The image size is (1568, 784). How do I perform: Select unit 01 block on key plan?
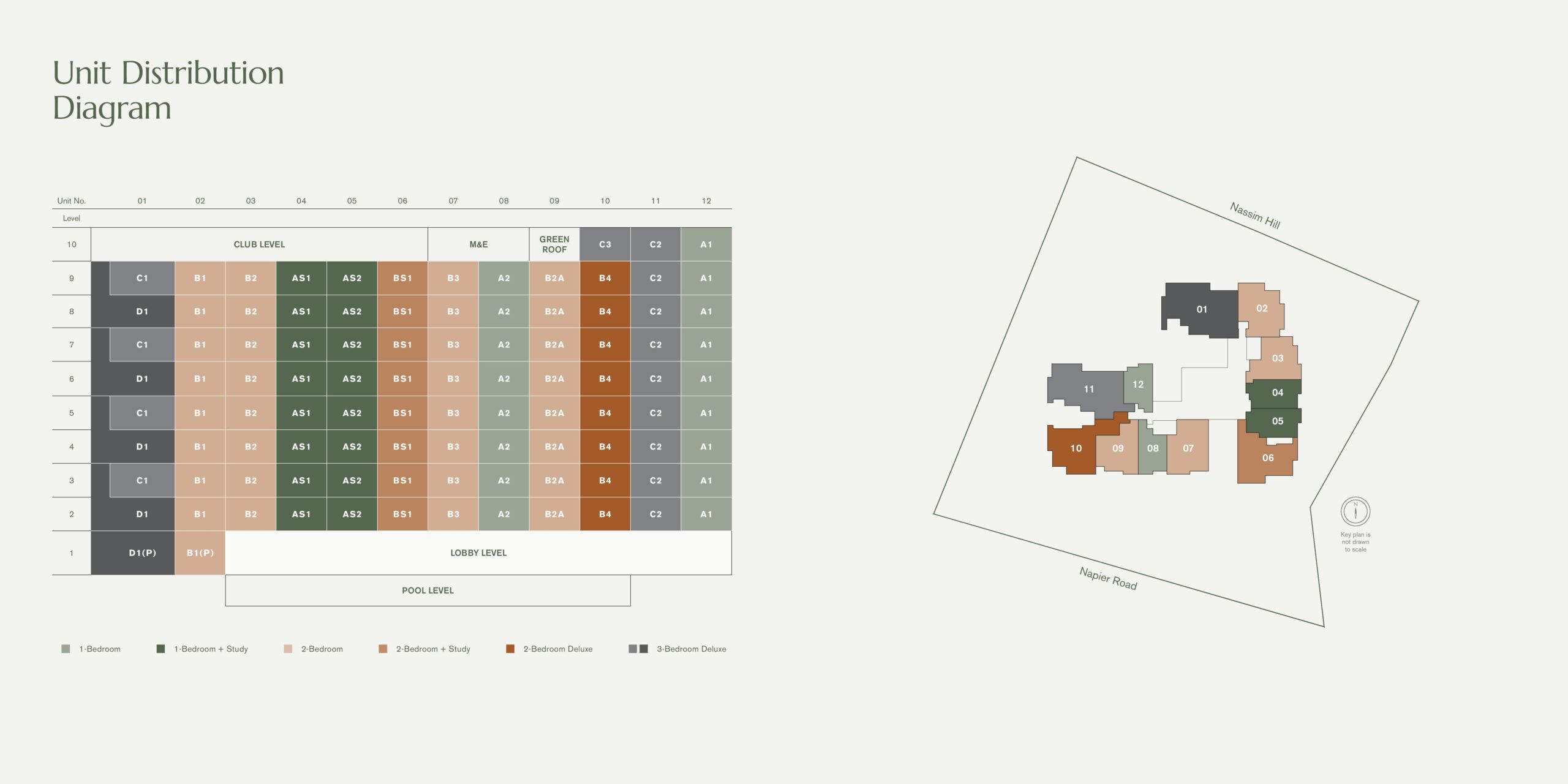[1201, 310]
